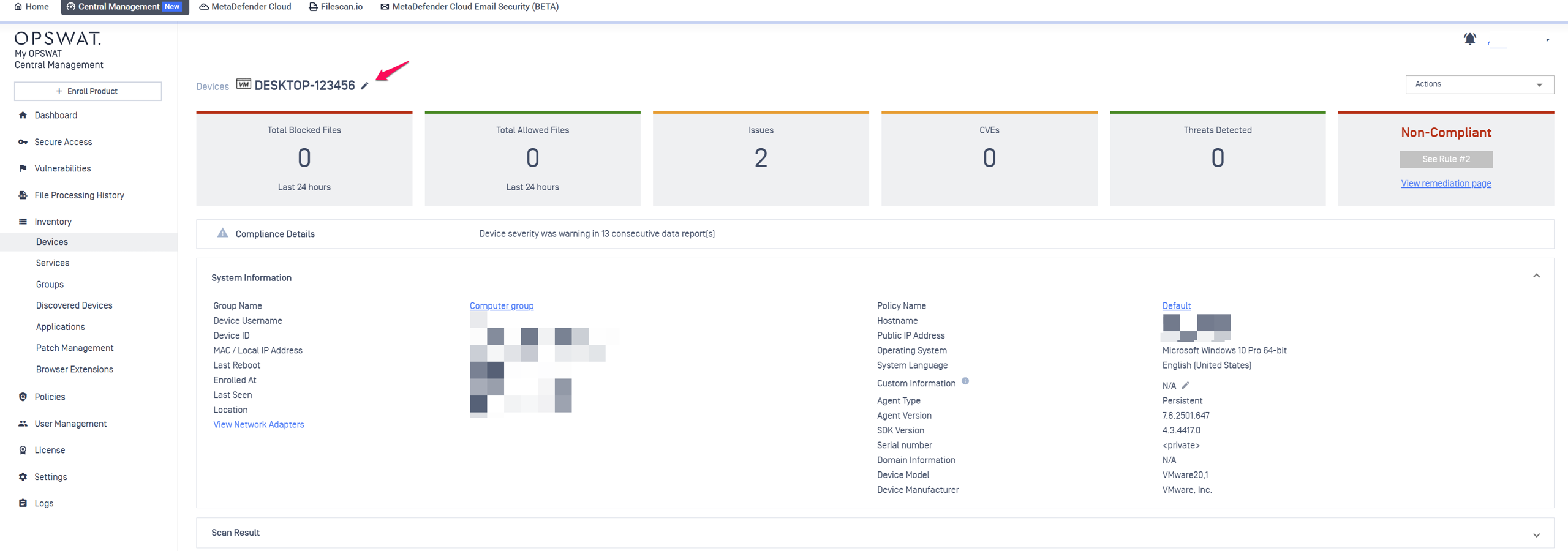Open the Actions dropdown

[1479, 84]
